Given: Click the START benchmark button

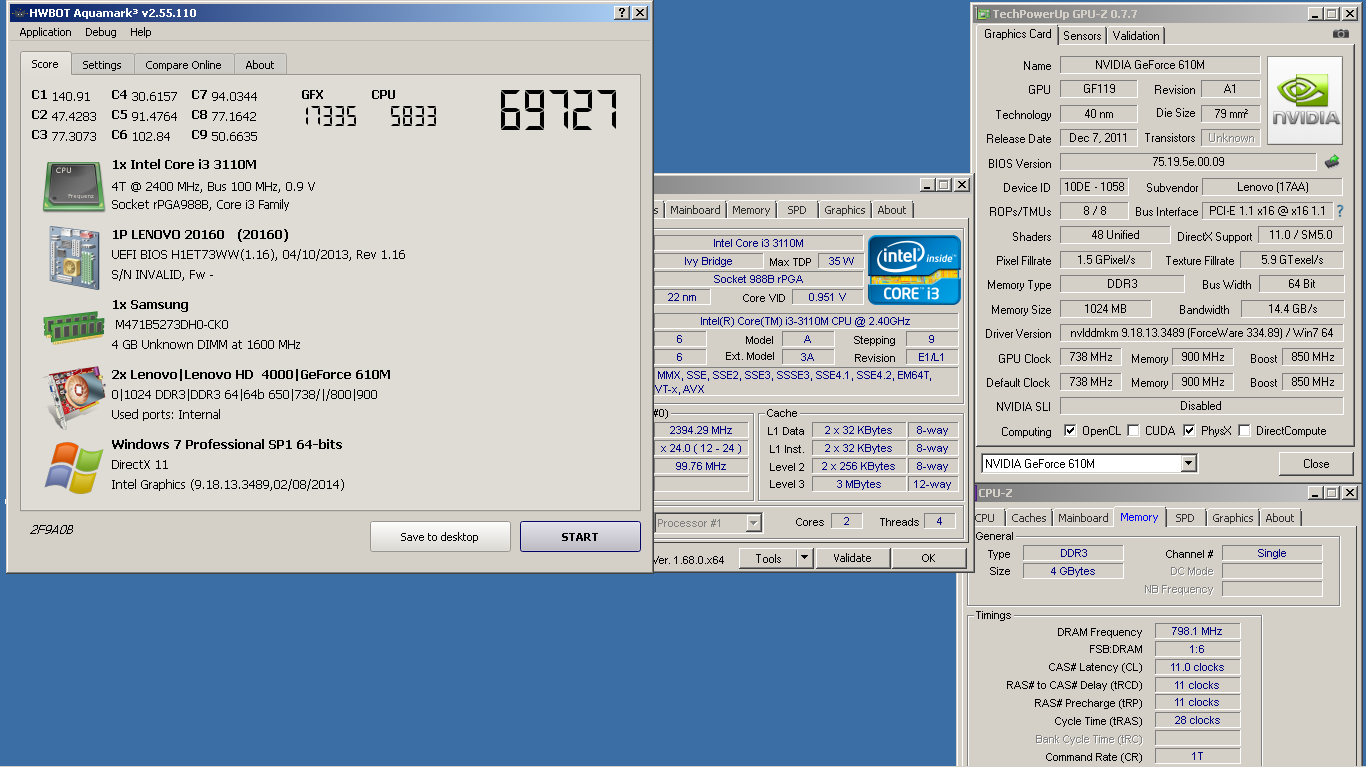Looking at the screenshot, I should tap(580, 537).
